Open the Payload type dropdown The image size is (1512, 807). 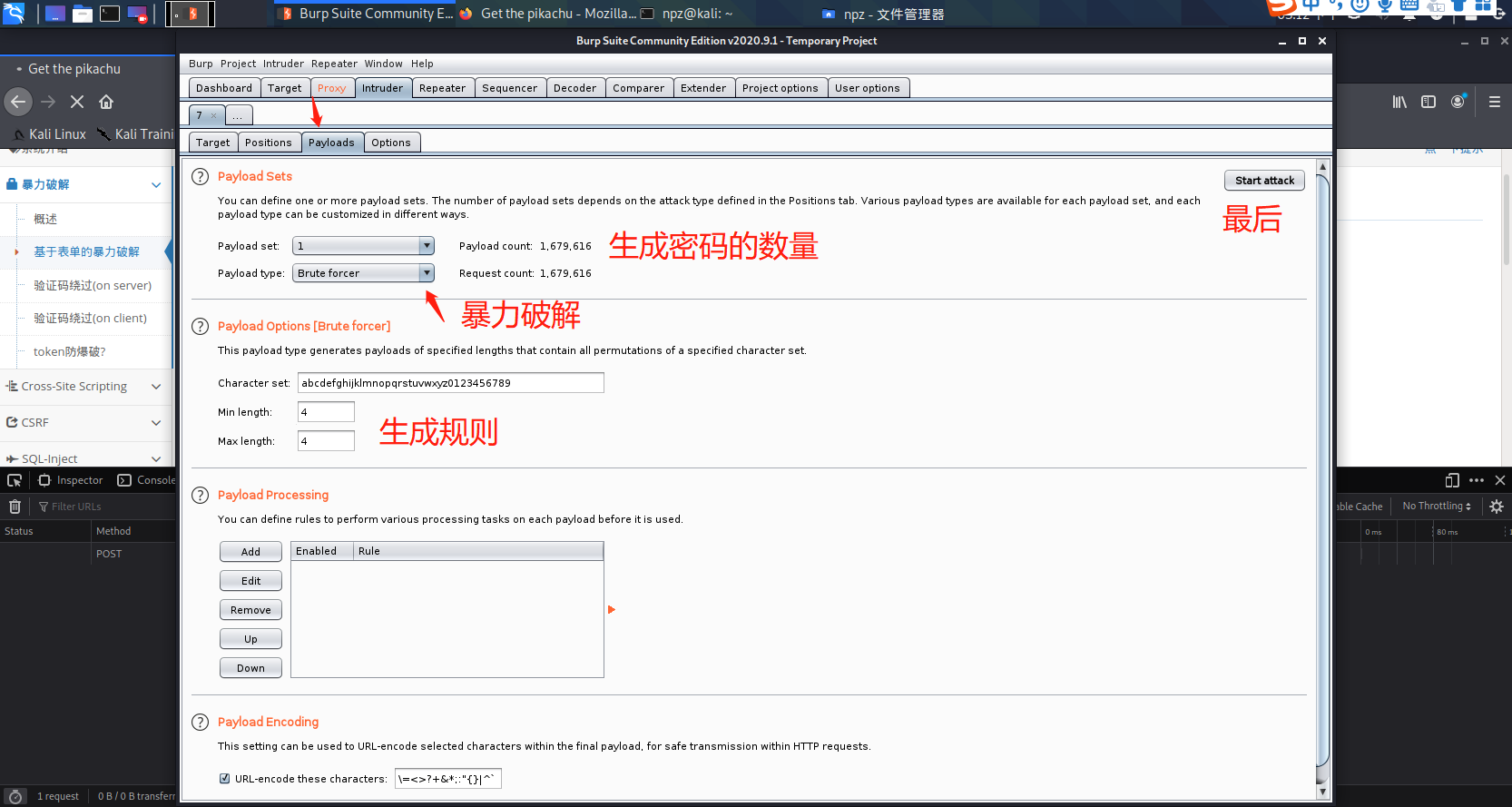coord(363,273)
